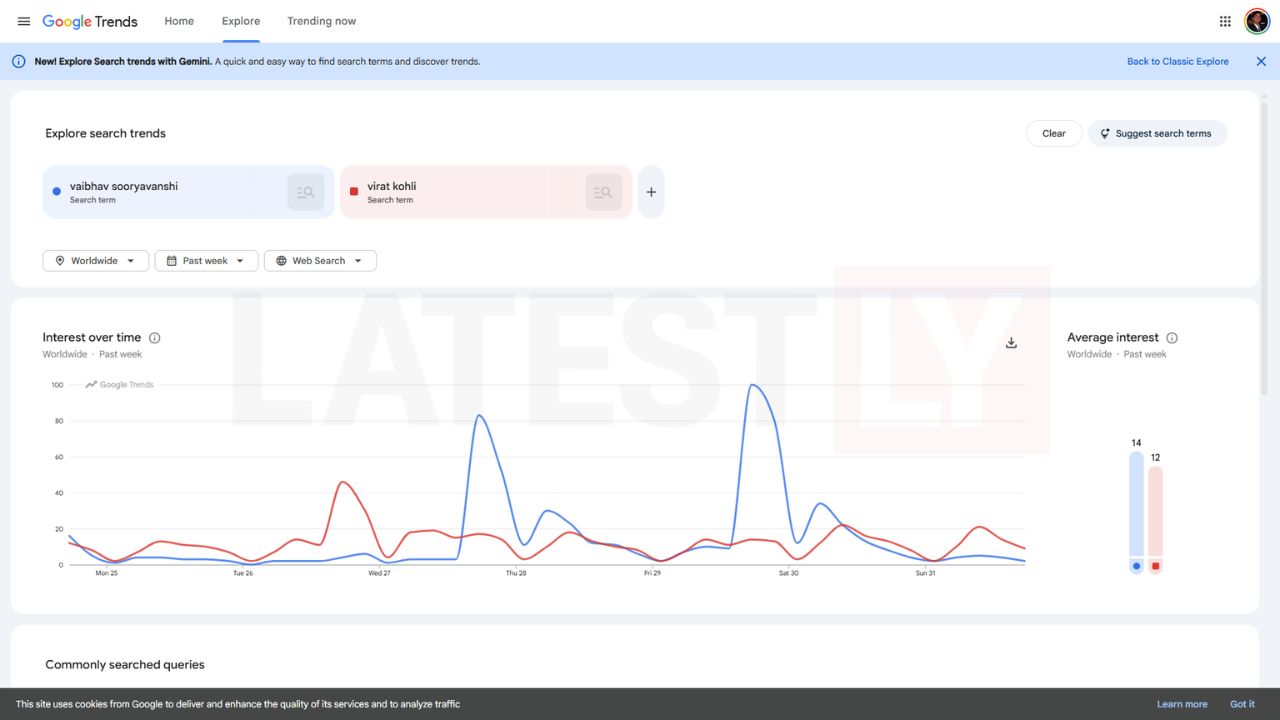Click the Thu 28 date label

516,573
